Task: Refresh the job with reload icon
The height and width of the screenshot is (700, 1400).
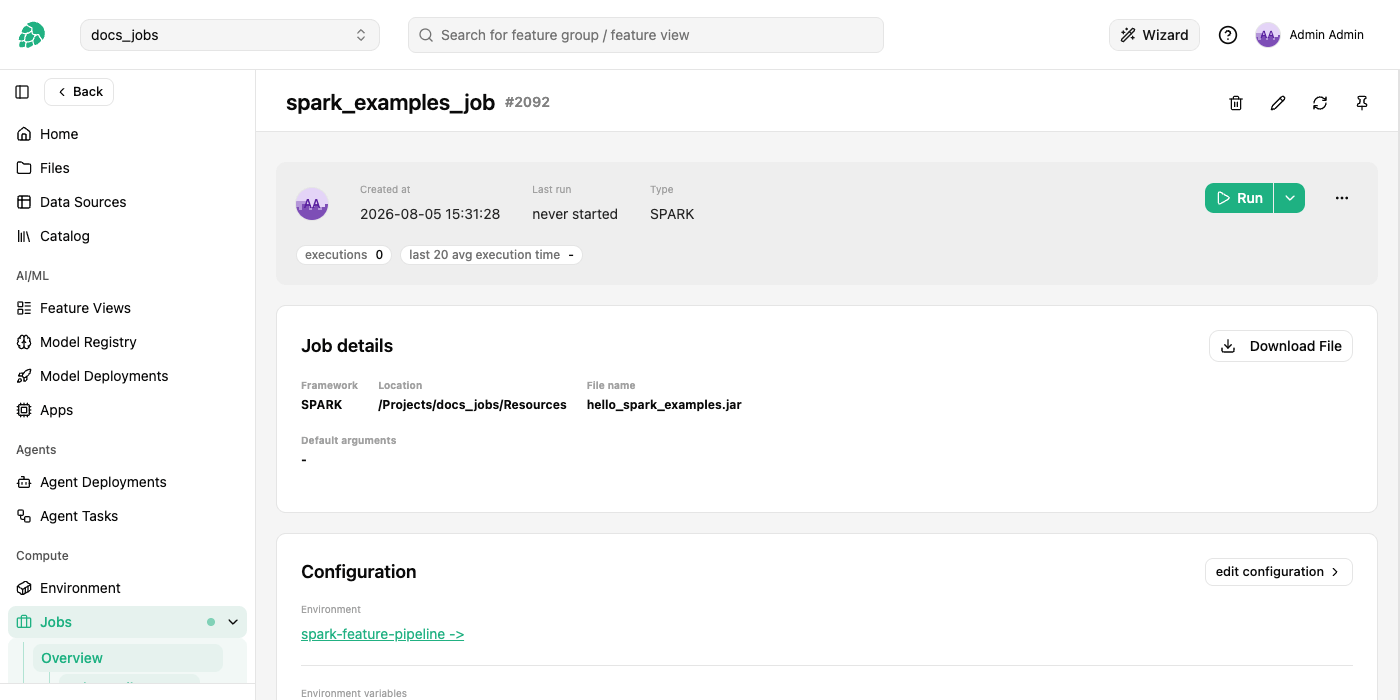Action: (x=1320, y=103)
